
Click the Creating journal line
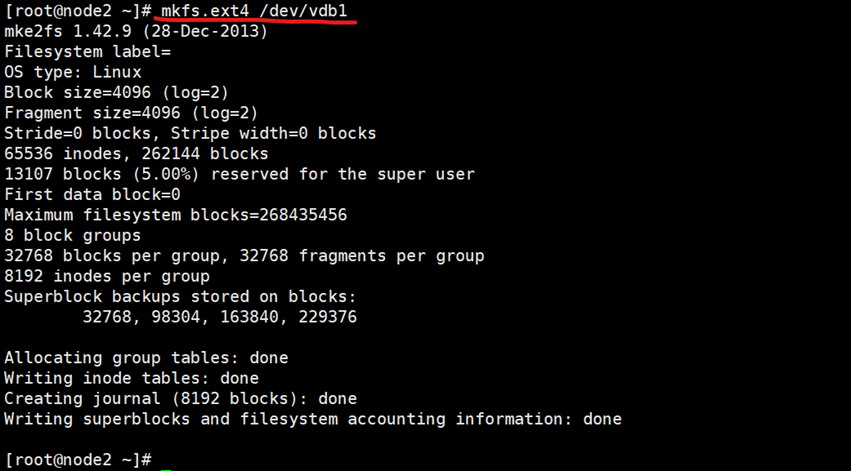coord(180,399)
